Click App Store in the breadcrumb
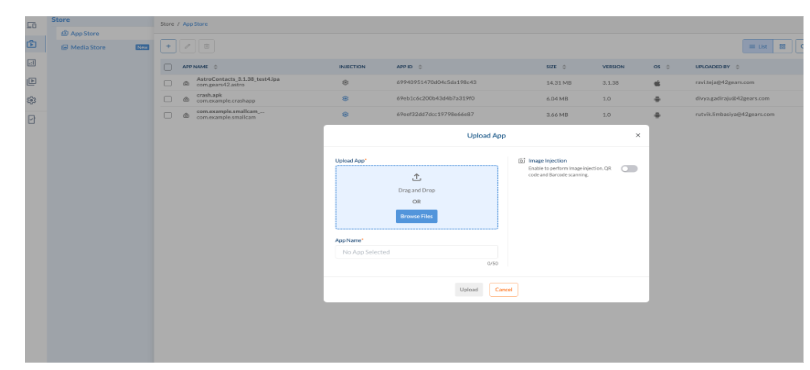The width and height of the screenshot is (810, 370). [x=195, y=24]
